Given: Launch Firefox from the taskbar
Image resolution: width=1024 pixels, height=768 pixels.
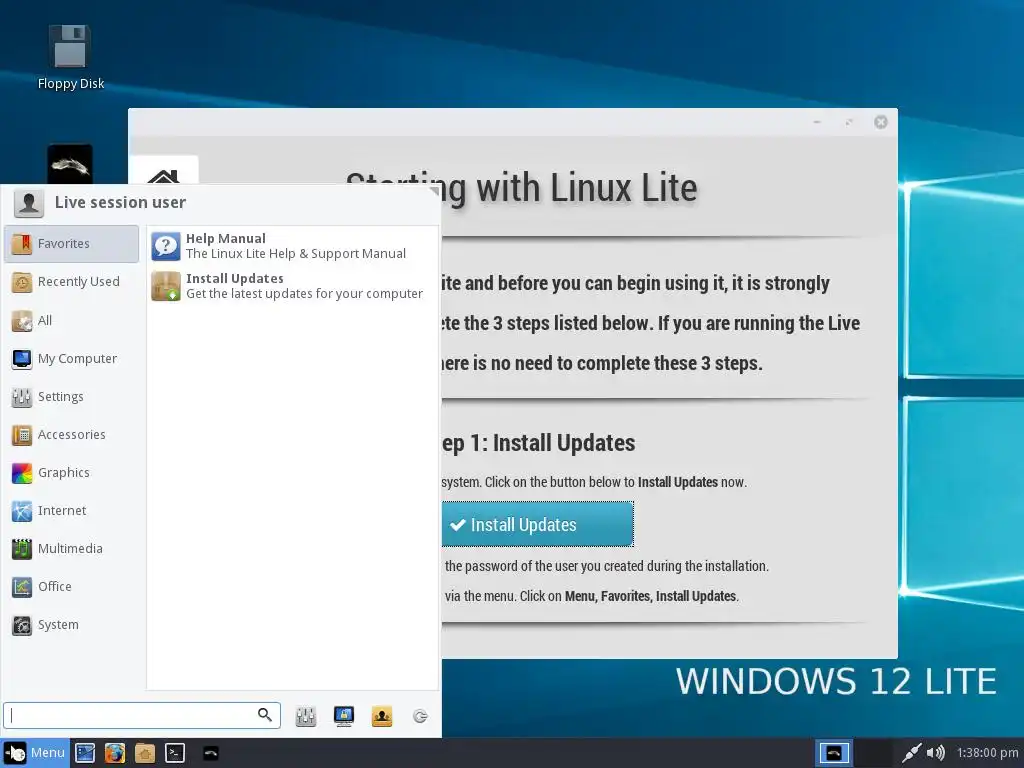Looking at the screenshot, I should [115, 753].
